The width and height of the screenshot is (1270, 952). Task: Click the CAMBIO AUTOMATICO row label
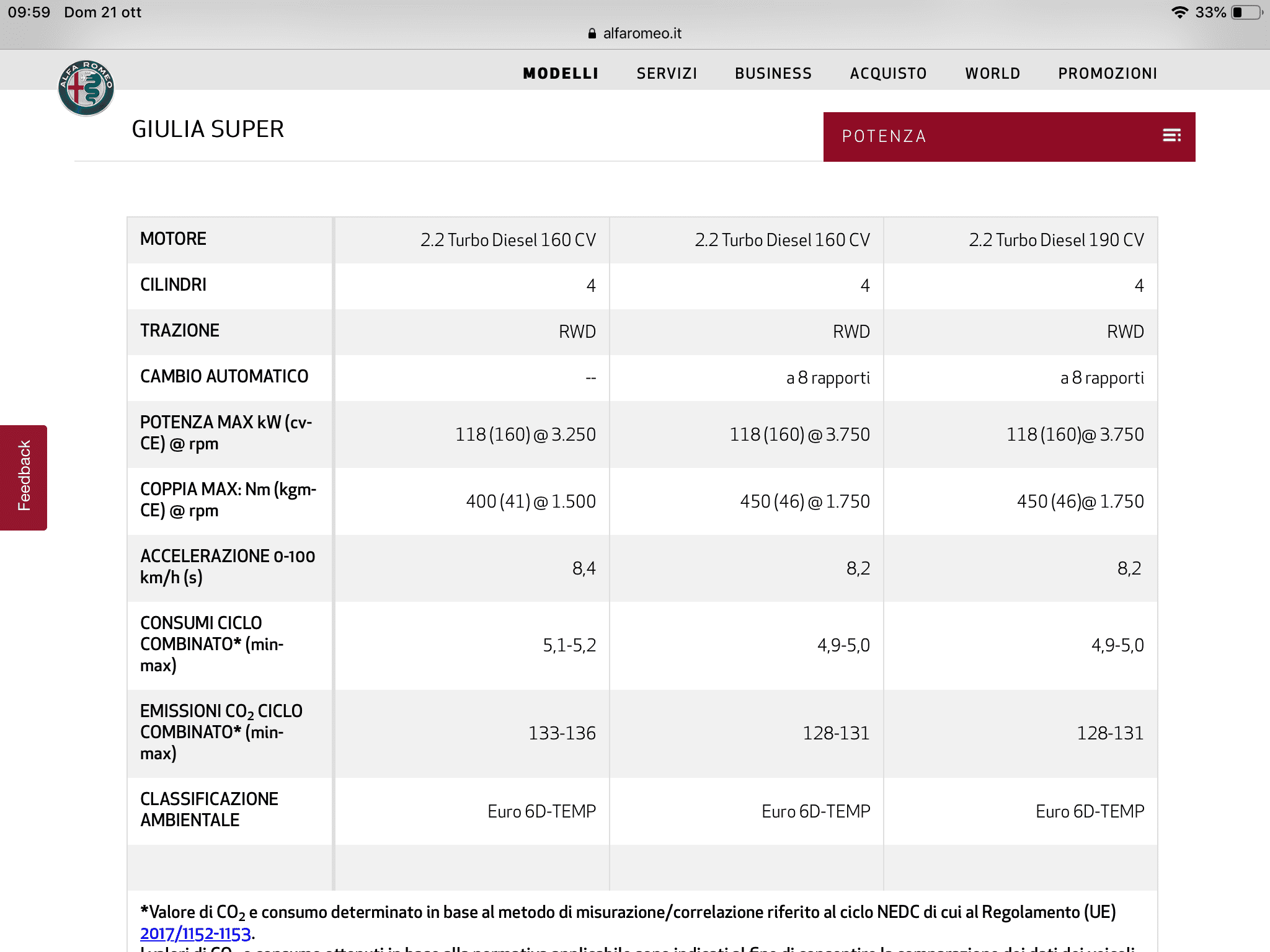(224, 377)
